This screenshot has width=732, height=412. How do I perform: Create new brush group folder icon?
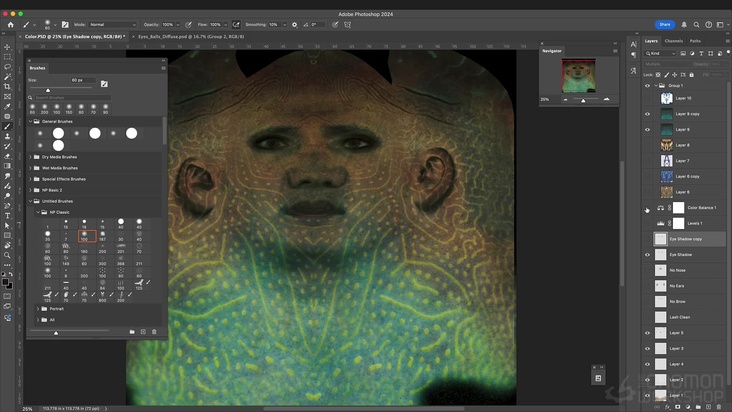coord(132,332)
